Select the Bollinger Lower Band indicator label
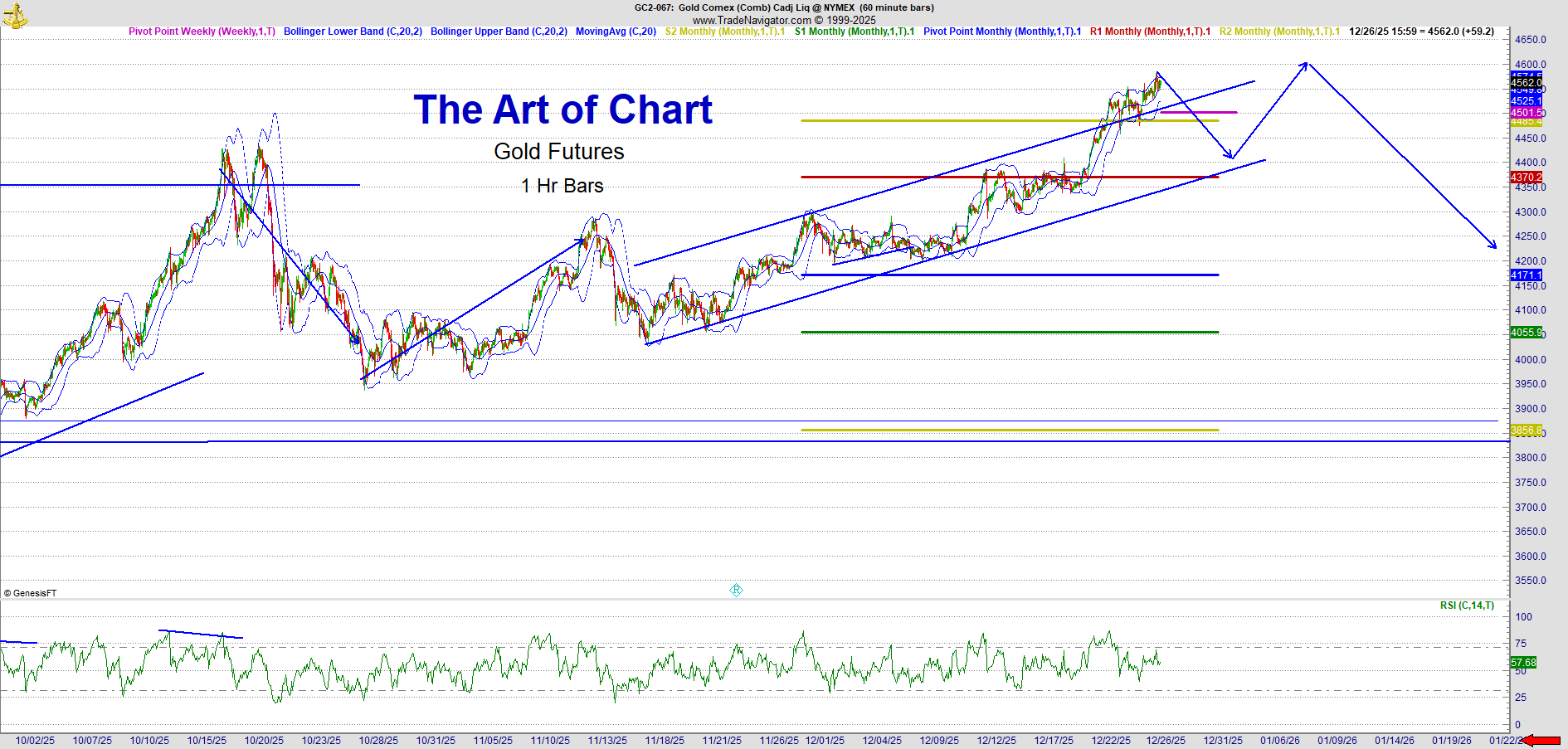The height and width of the screenshot is (749, 1568). [x=353, y=32]
